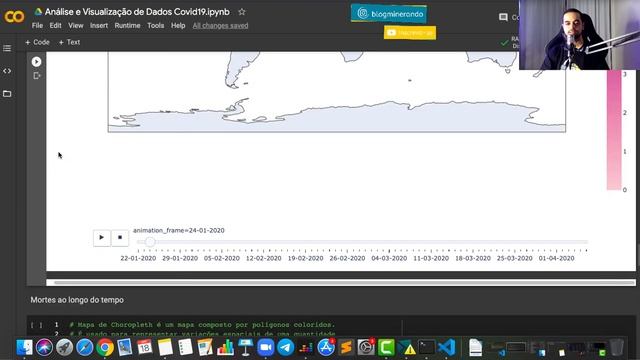
Task: Open the File menu
Action: pyautogui.click(x=37, y=25)
